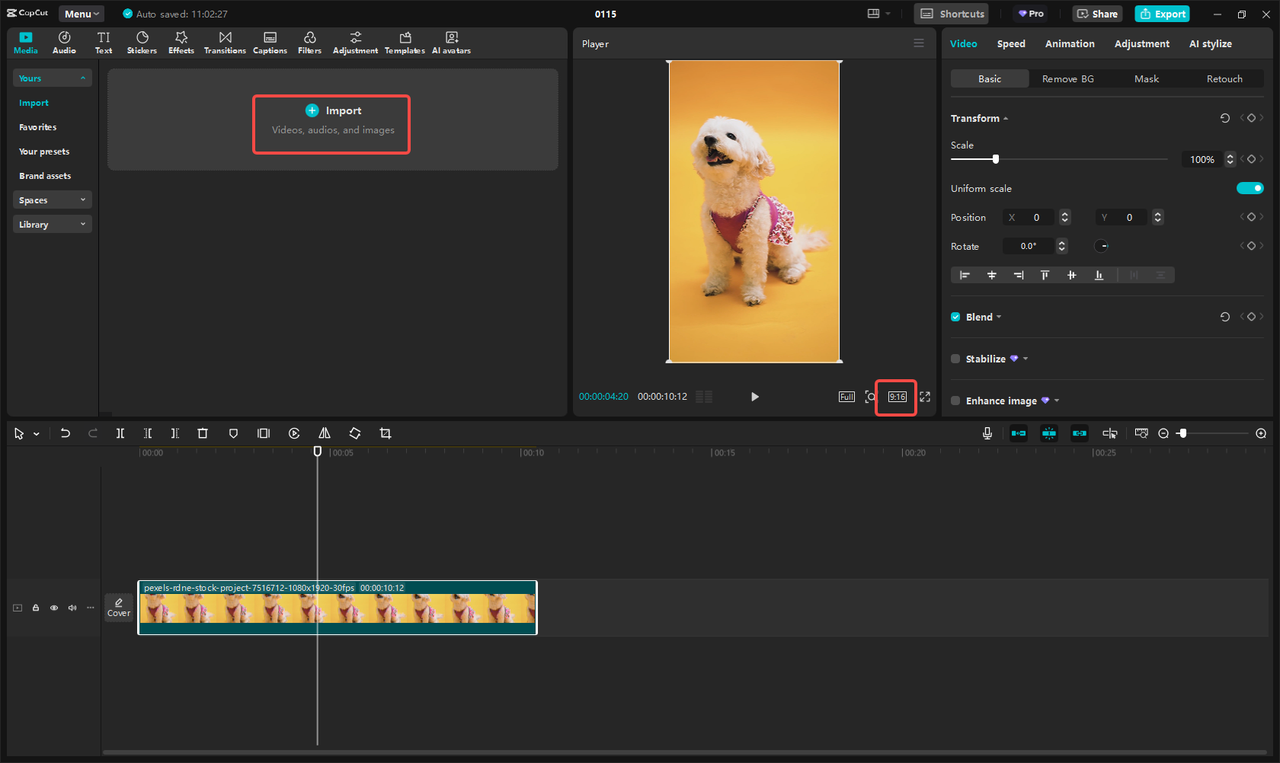Open the Transitions panel
The image size is (1280, 763).
pyautogui.click(x=224, y=41)
